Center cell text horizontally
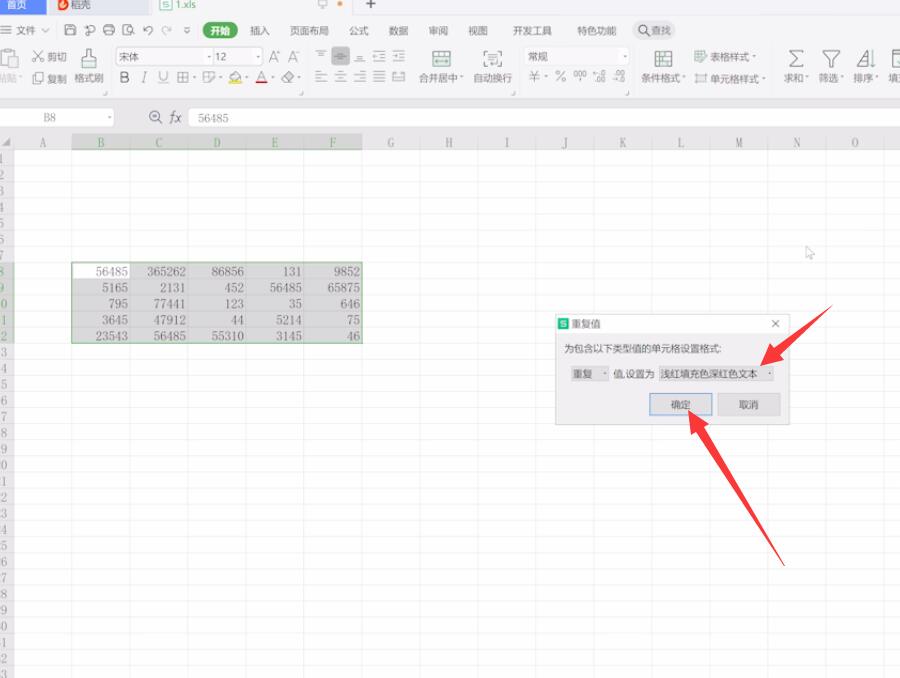Image resolution: width=900 pixels, height=678 pixels. click(340, 76)
